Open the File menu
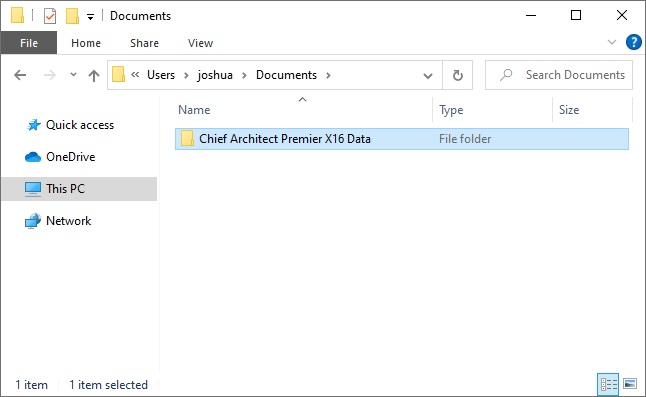646x397 pixels. (x=29, y=43)
